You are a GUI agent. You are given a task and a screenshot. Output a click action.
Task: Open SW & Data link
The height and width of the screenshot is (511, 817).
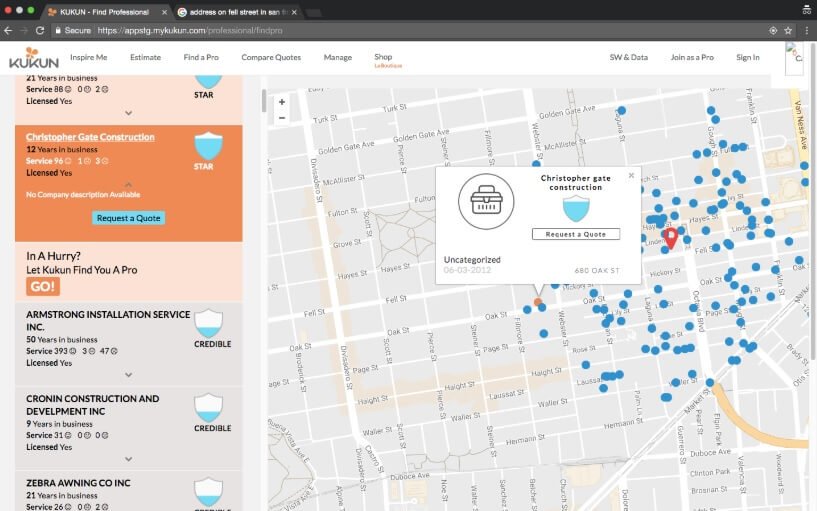[628, 57]
